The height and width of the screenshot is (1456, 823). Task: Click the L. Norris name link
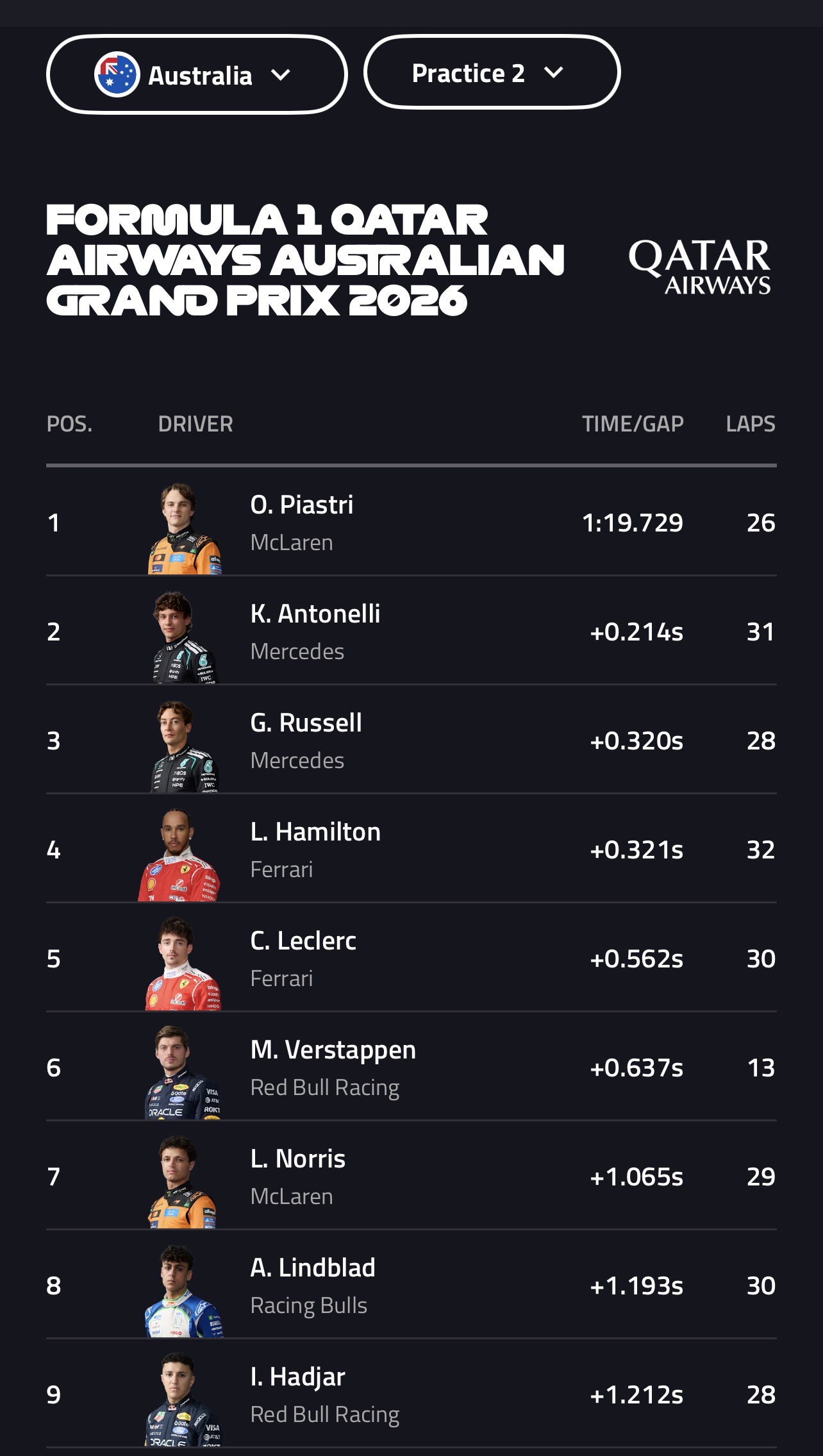[298, 1159]
